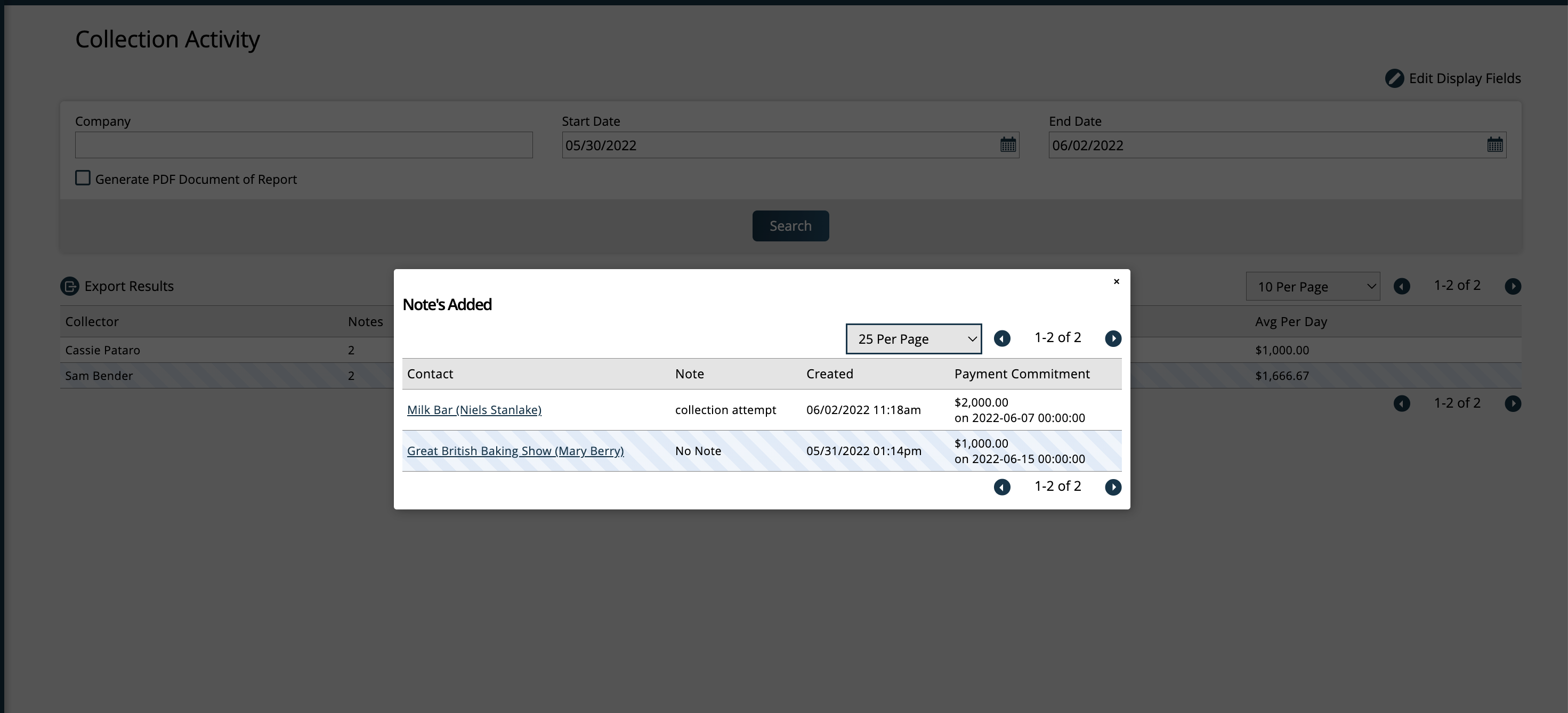Open Great British Baking Show (Mary Berry) link
Screen dimensions: 1568x713
click(515, 451)
